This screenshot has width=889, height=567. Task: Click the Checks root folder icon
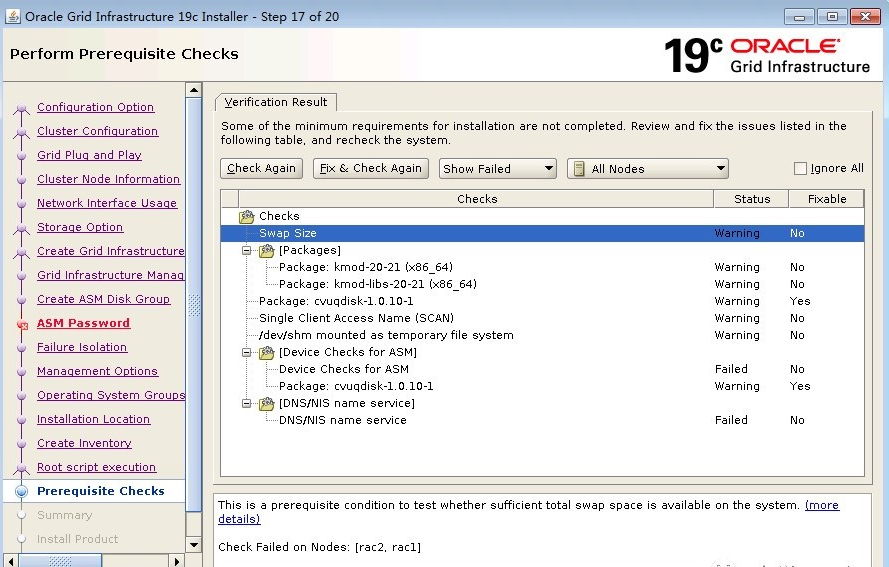247,216
